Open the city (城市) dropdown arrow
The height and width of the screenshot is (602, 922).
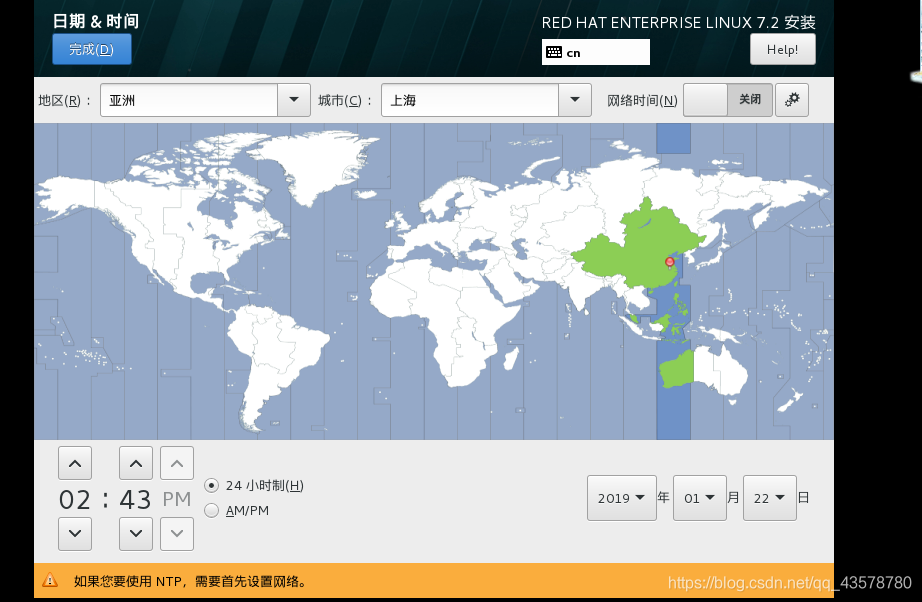click(575, 100)
